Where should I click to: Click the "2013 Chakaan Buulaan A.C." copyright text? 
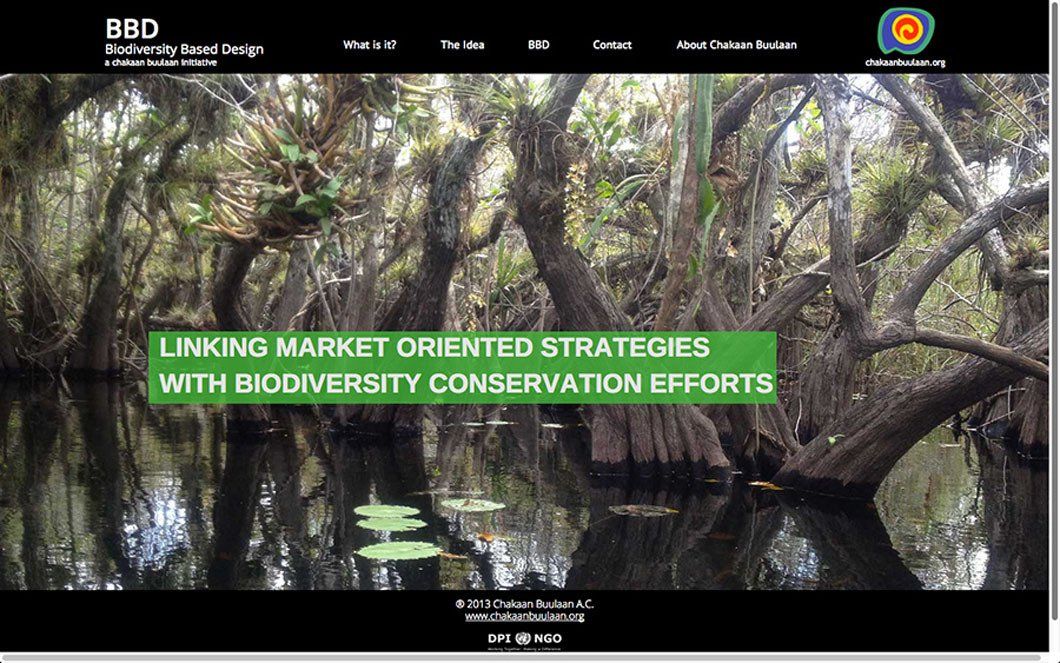(x=524, y=603)
